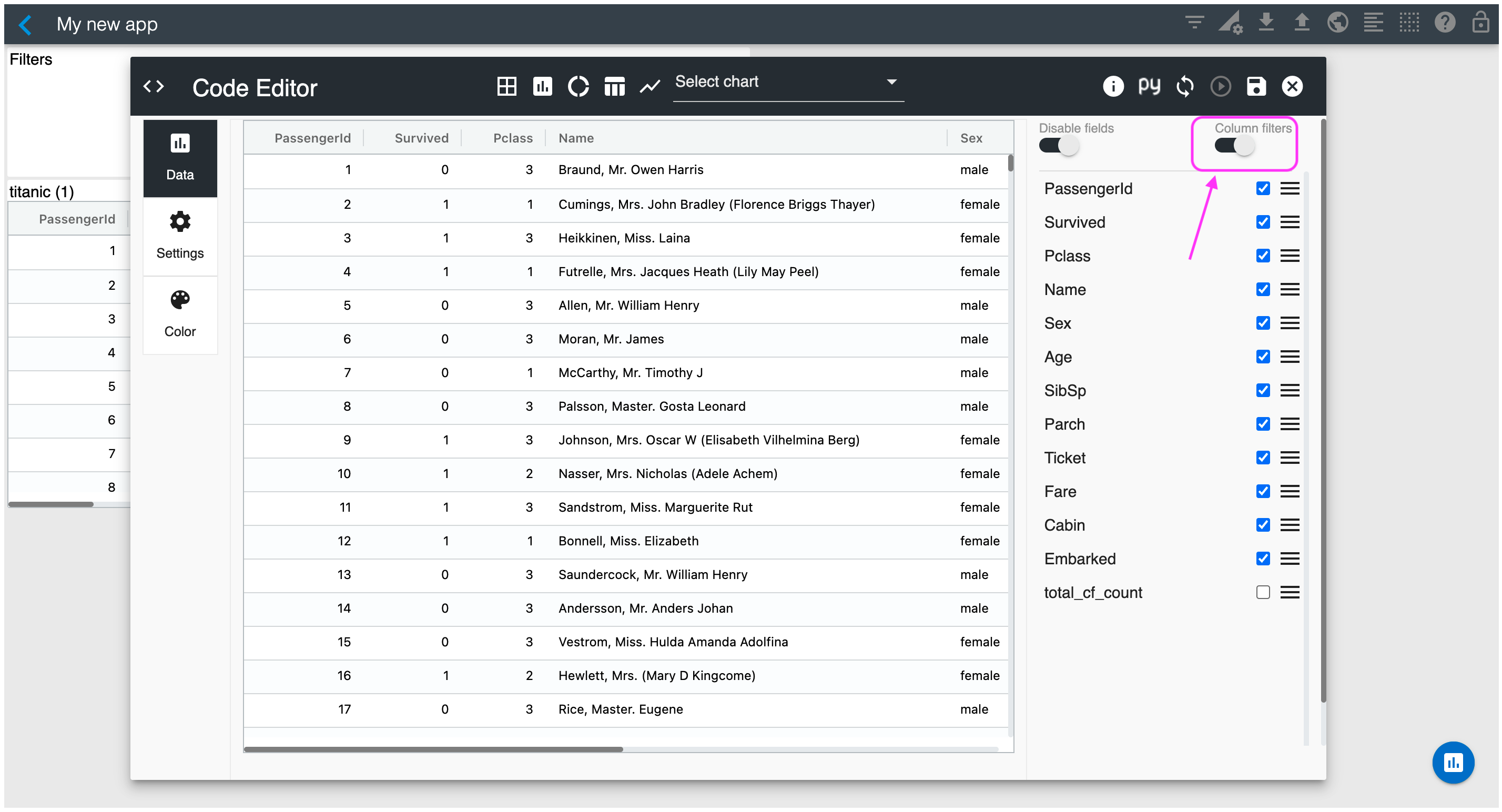This screenshot has width=1502, height=812.
Task: Click the refresh sync icon
Action: click(1185, 87)
